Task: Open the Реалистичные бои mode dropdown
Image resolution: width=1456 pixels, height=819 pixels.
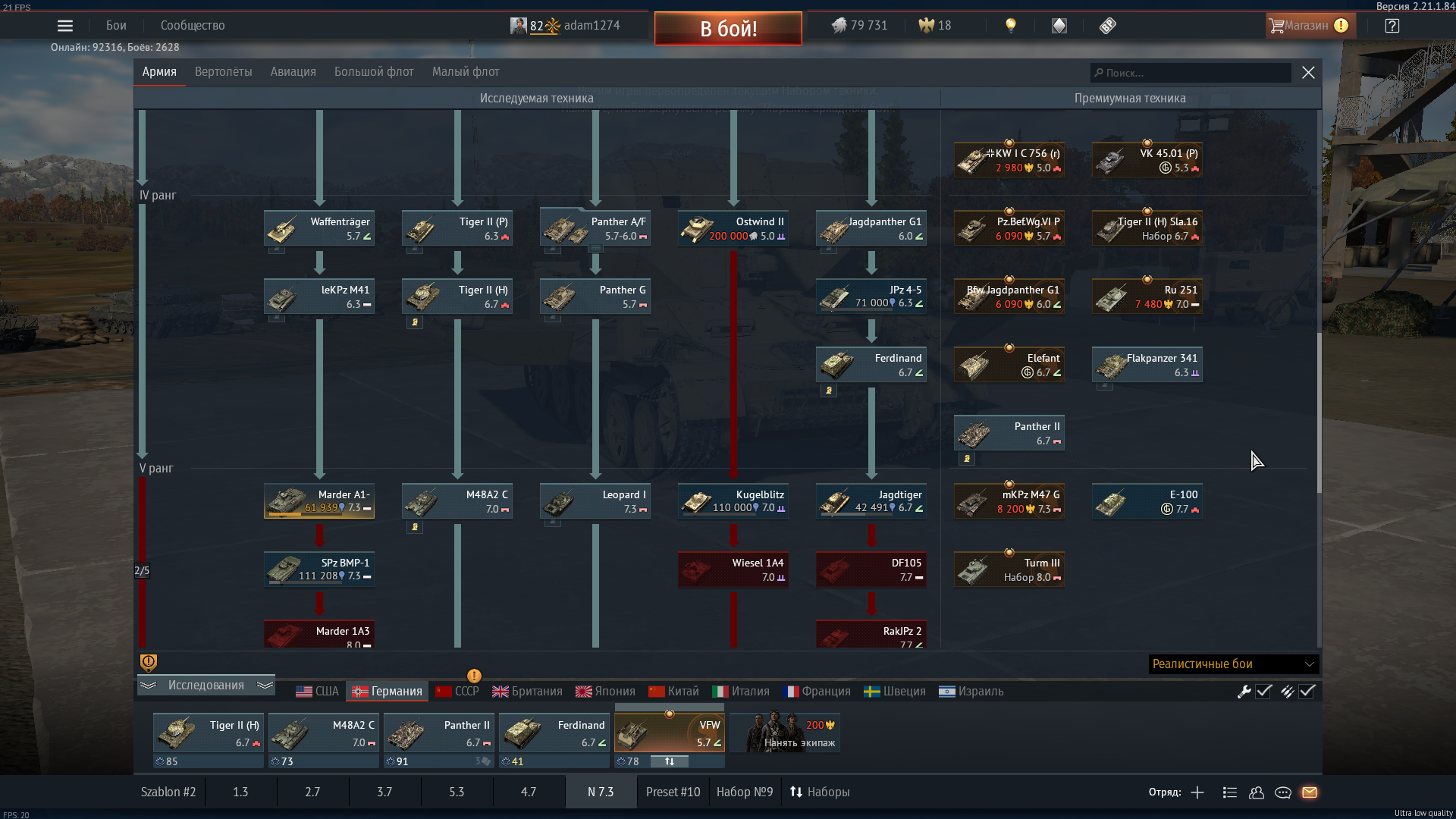Action: (x=1234, y=664)
